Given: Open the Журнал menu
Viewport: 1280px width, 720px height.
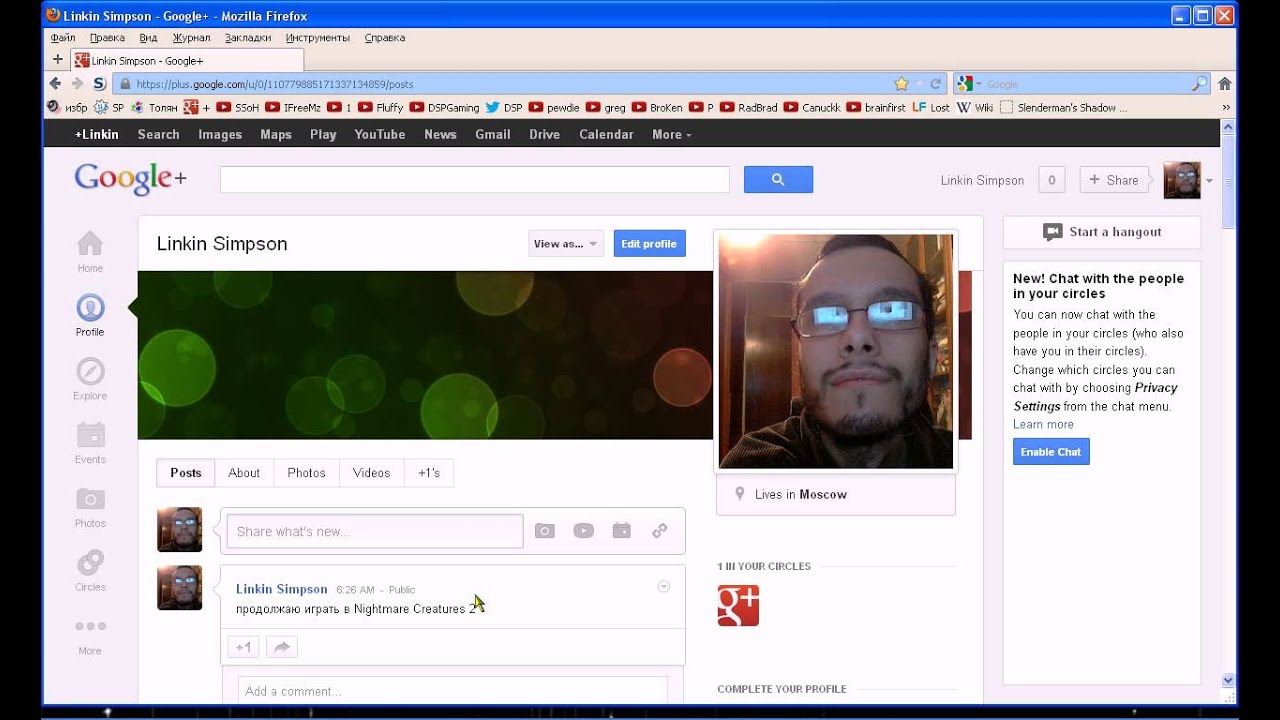Looking at the screenshot, I should pos(191,38).
